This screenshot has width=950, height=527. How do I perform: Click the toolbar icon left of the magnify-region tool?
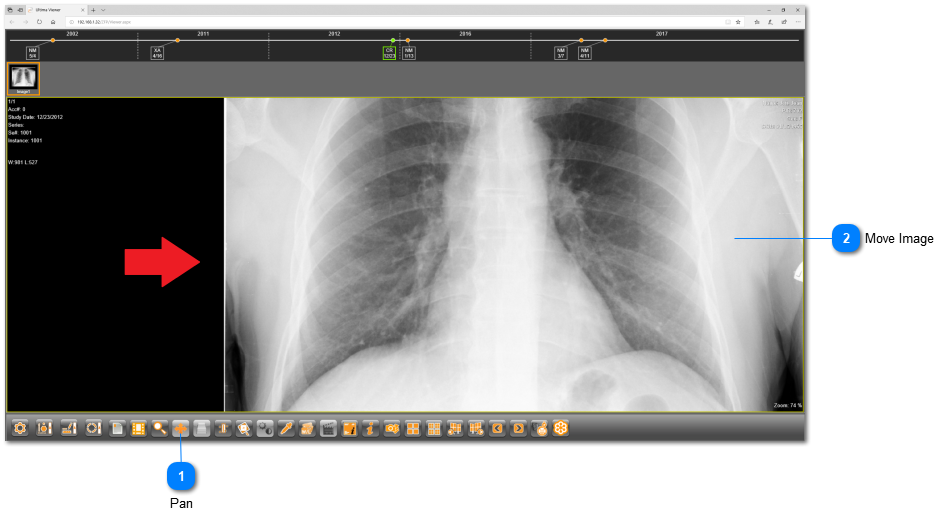pyautogui.click(x=223, y=428)
